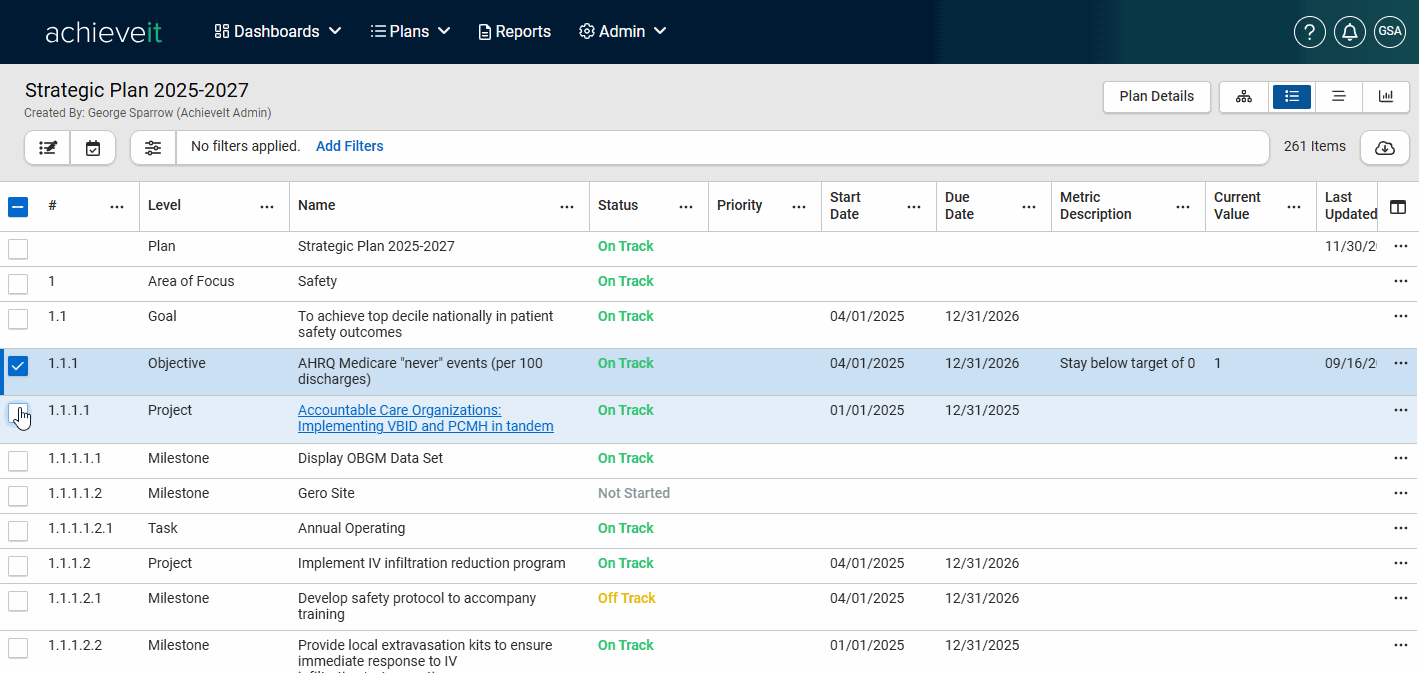Open row actions for Gero Site
1419x673 pixels.
click(1401, 493)
